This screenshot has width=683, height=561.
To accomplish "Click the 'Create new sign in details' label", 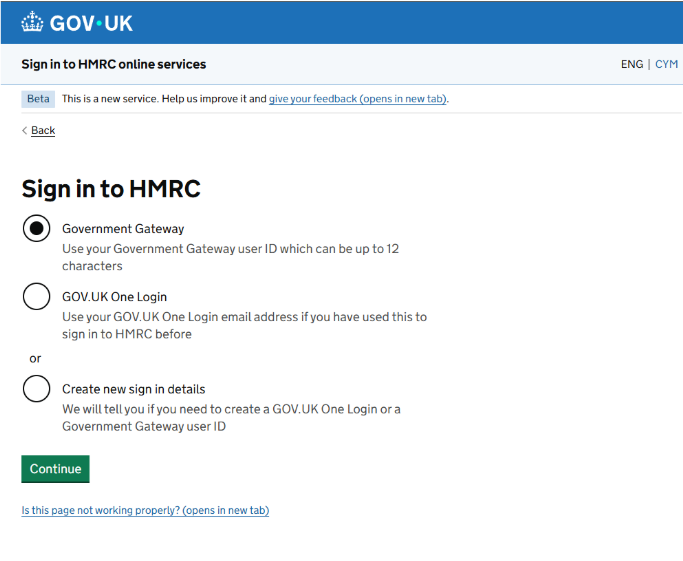I will coord(134,389).
